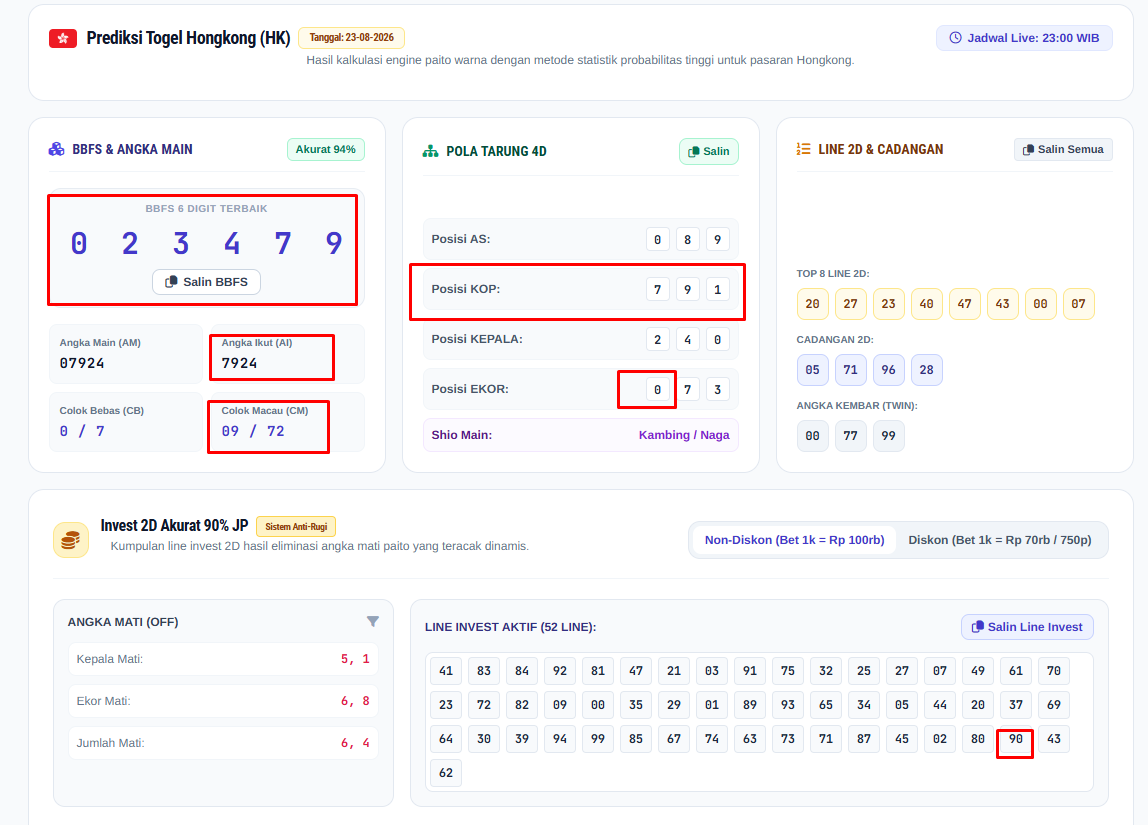Click BBFS 6 DIGIT TERBAIK label
This screenshot has width=1148, height=825.
coord(206,209)
